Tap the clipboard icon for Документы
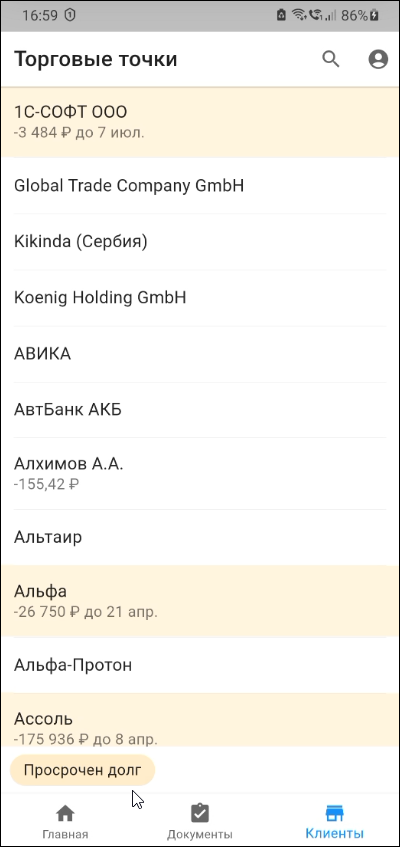This screenshot has height=847, width=400. coord(200,813)
